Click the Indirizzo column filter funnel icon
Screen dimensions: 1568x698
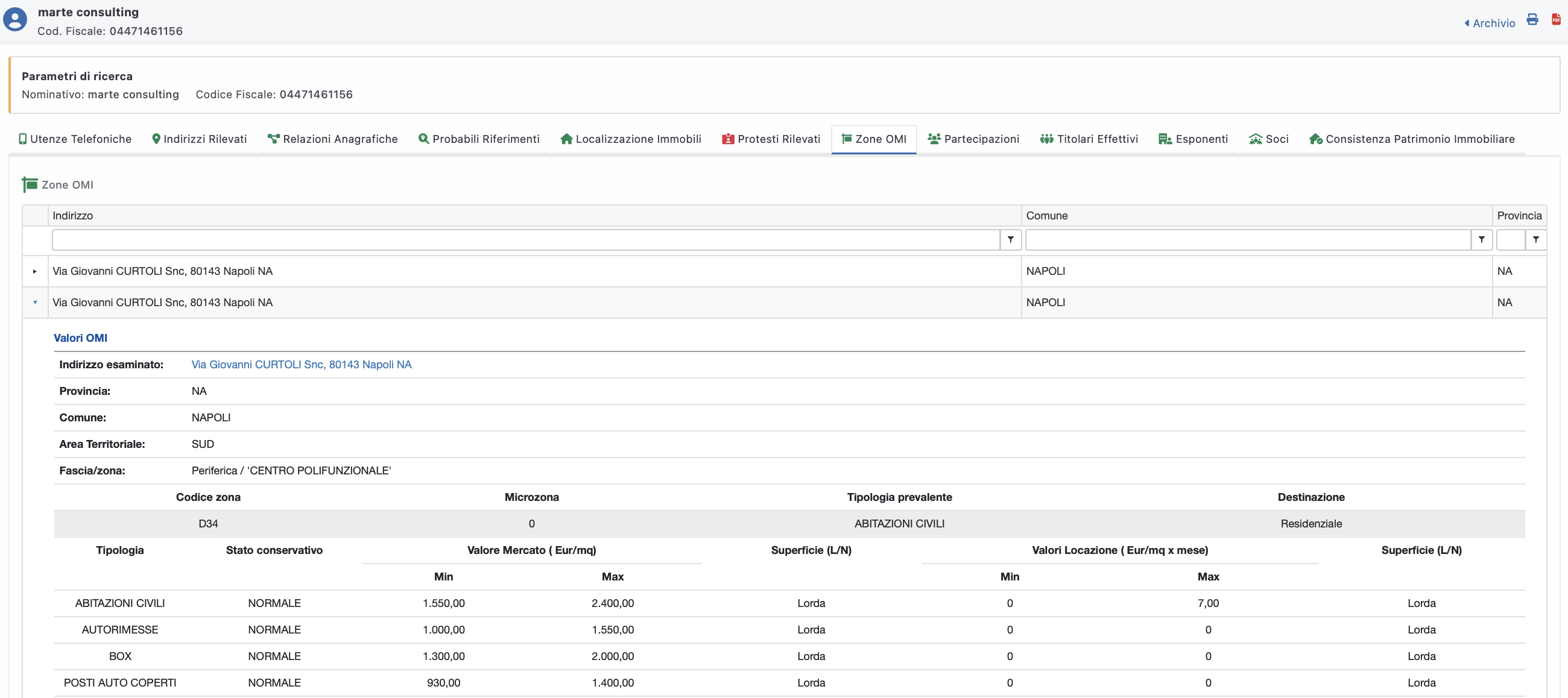1010,240
